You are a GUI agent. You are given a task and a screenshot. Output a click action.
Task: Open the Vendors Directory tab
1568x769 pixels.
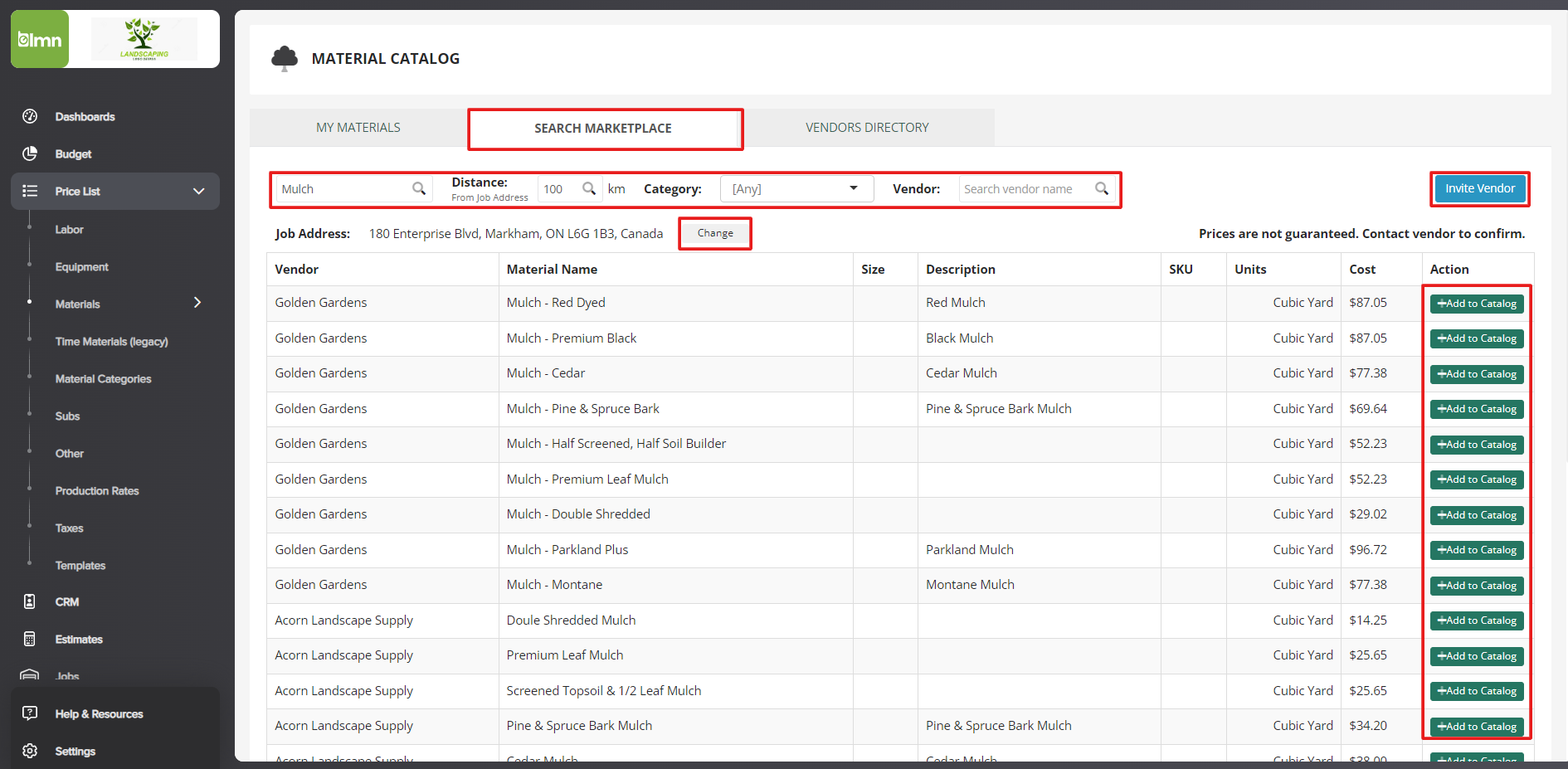click(x=867, y=128)
